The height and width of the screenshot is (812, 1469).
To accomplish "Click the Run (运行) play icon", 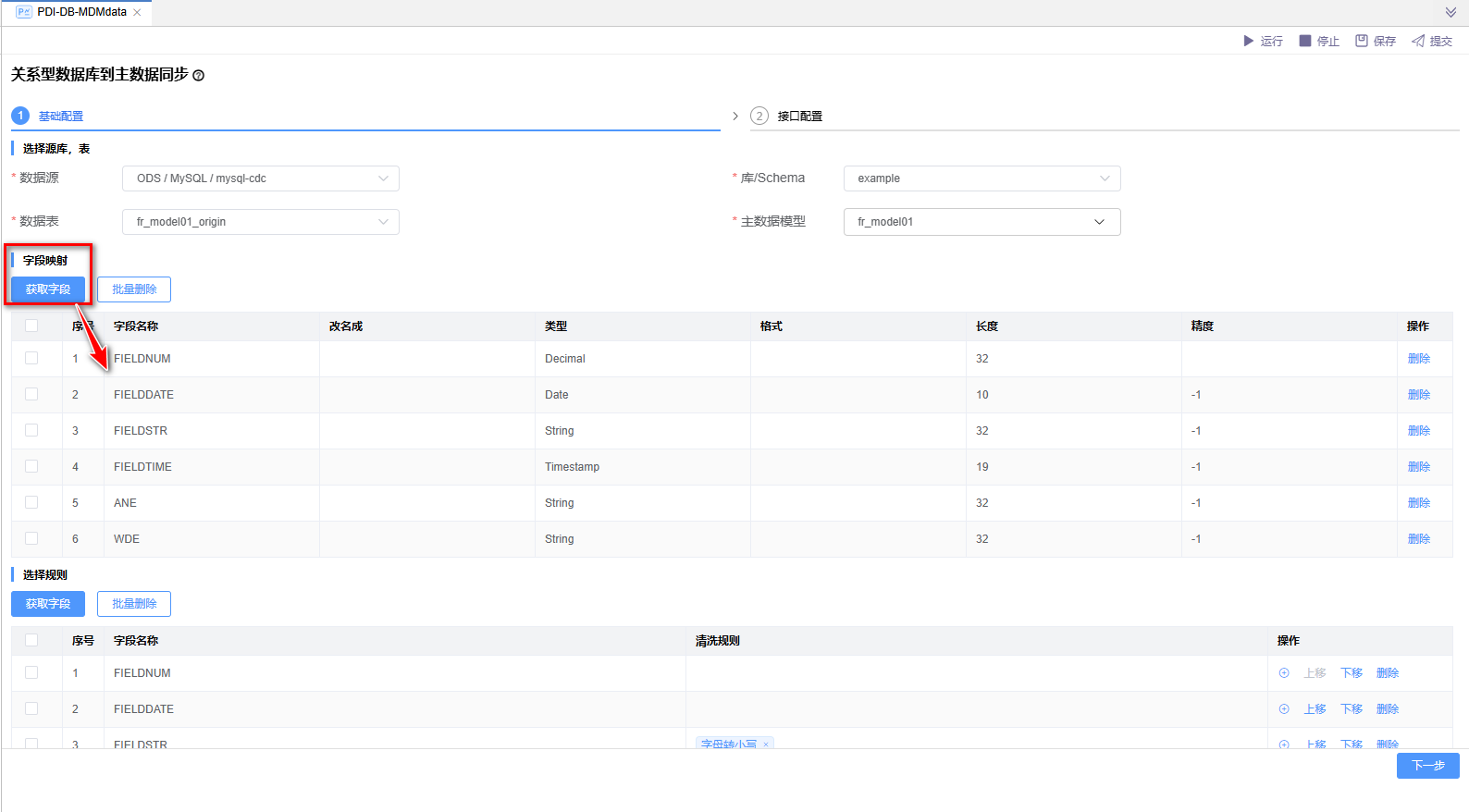I will tap(1248, 41).
